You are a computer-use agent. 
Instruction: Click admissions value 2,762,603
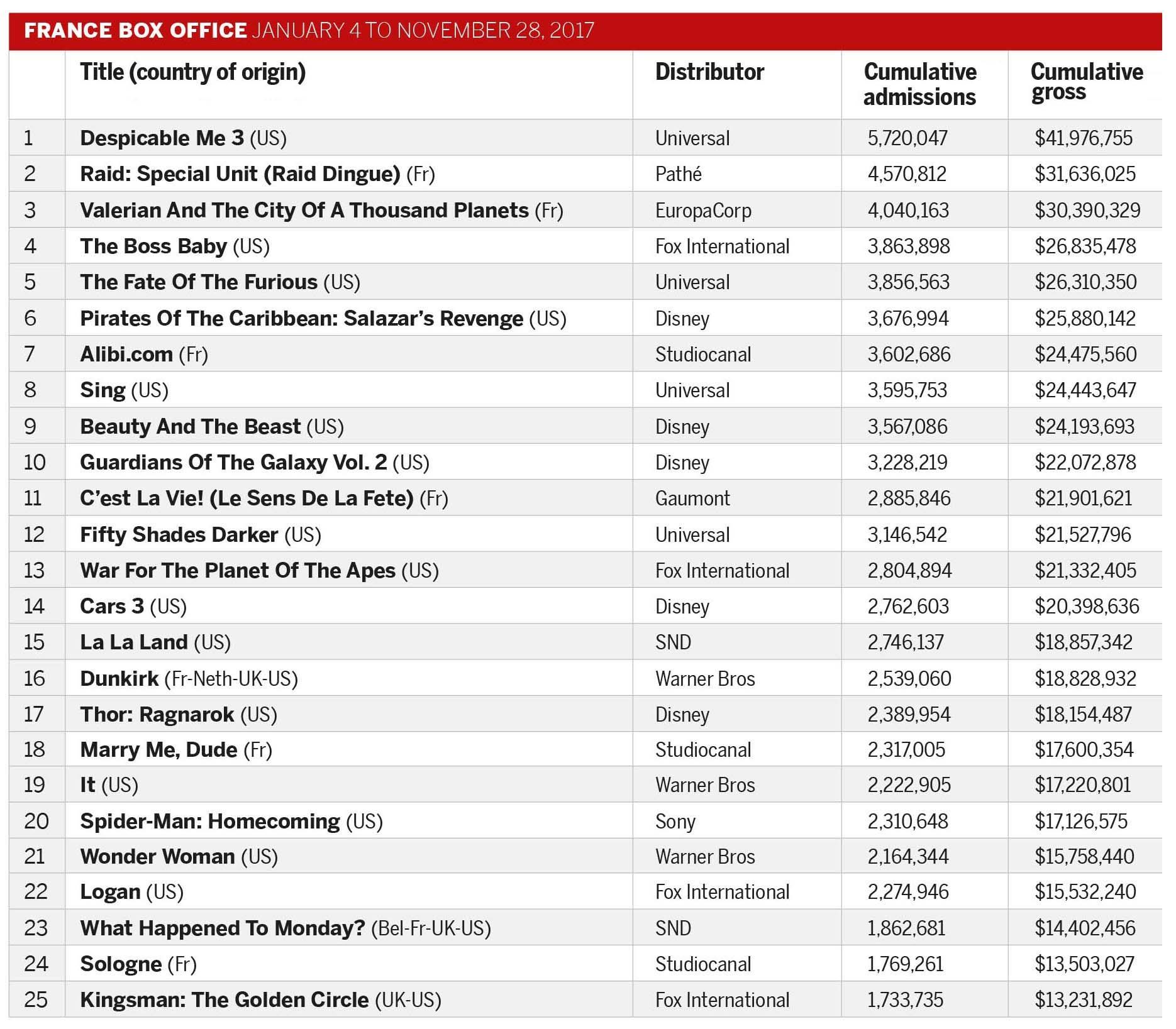(x=909, y=606)
